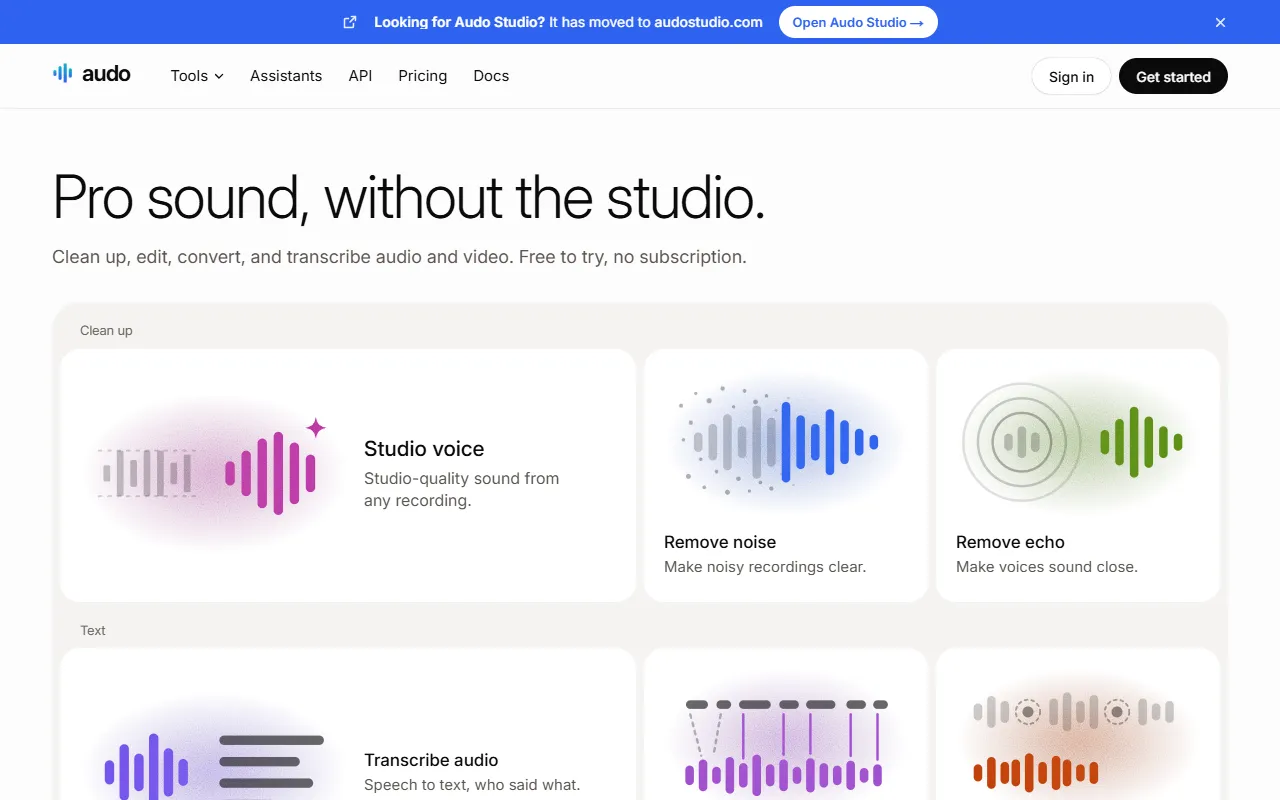Click the Studio voice waveform illustration
This screenshot has height=800, width=1280.
212,472
